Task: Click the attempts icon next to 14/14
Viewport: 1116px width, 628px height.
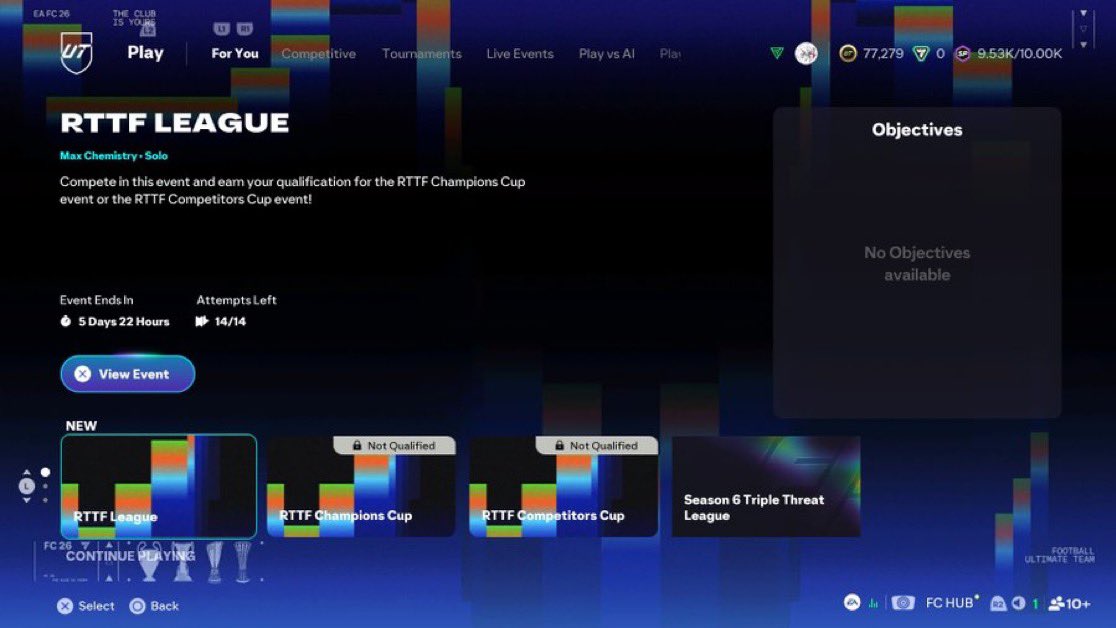Action: pos(202,321)
